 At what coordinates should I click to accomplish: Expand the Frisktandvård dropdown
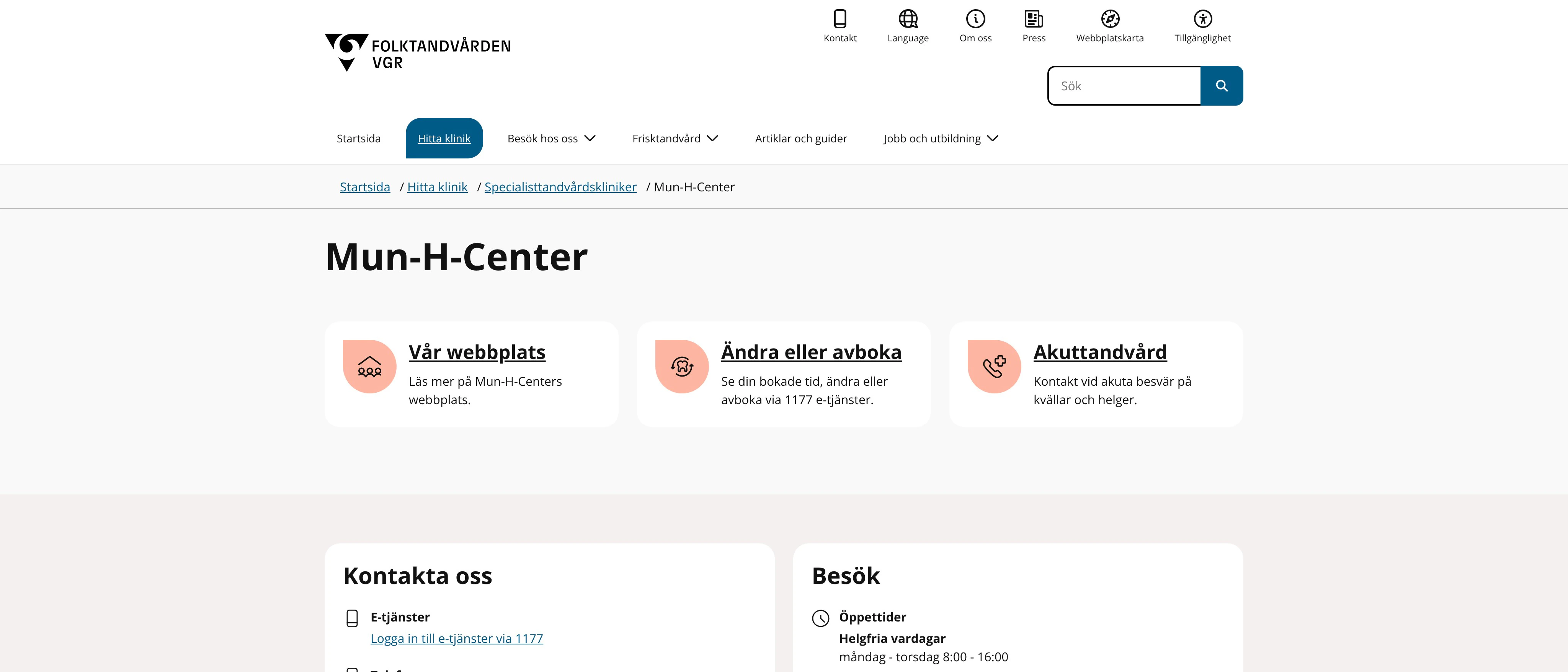[675, 139]
